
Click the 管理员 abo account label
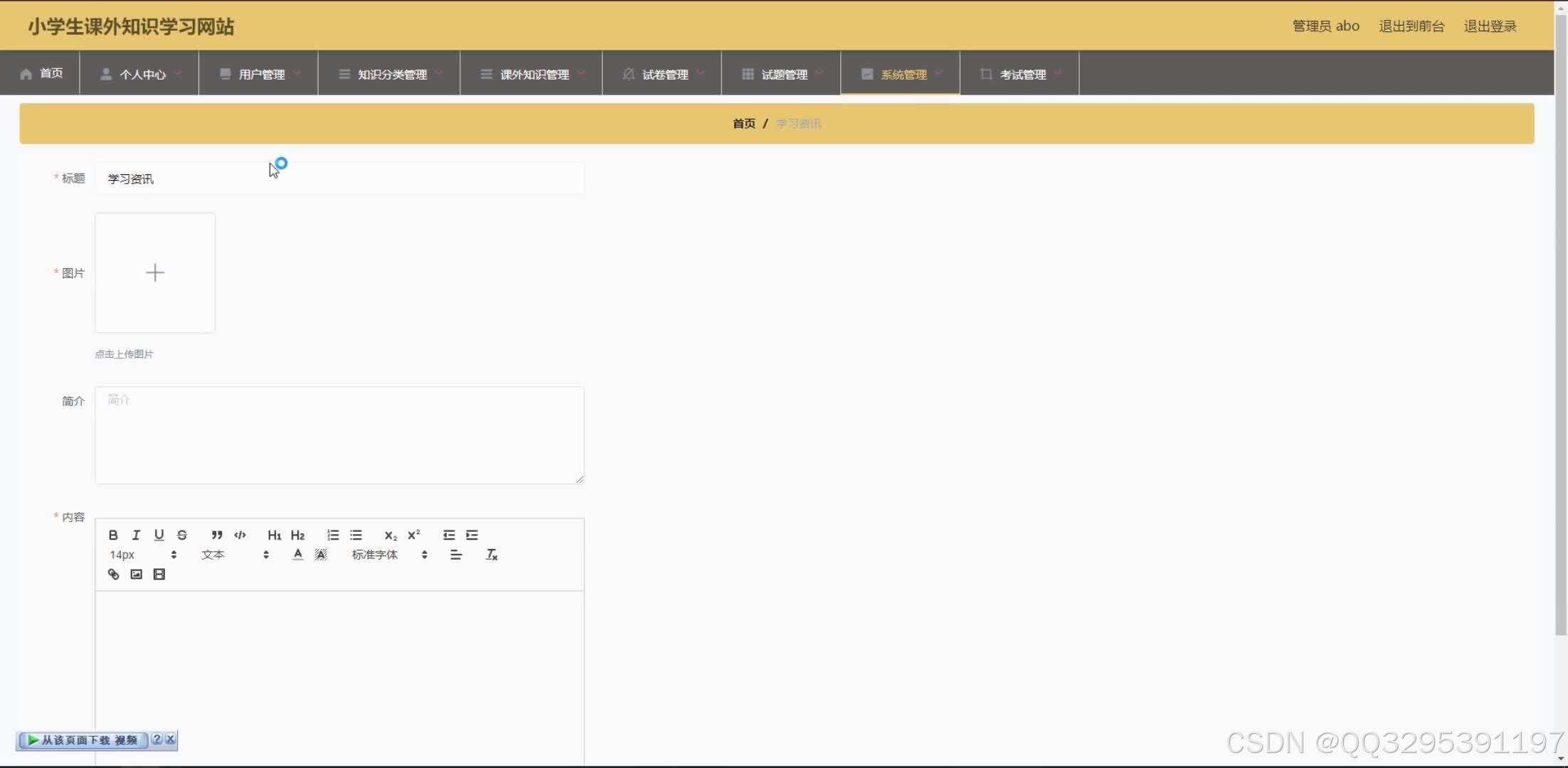pos(1325,26)
